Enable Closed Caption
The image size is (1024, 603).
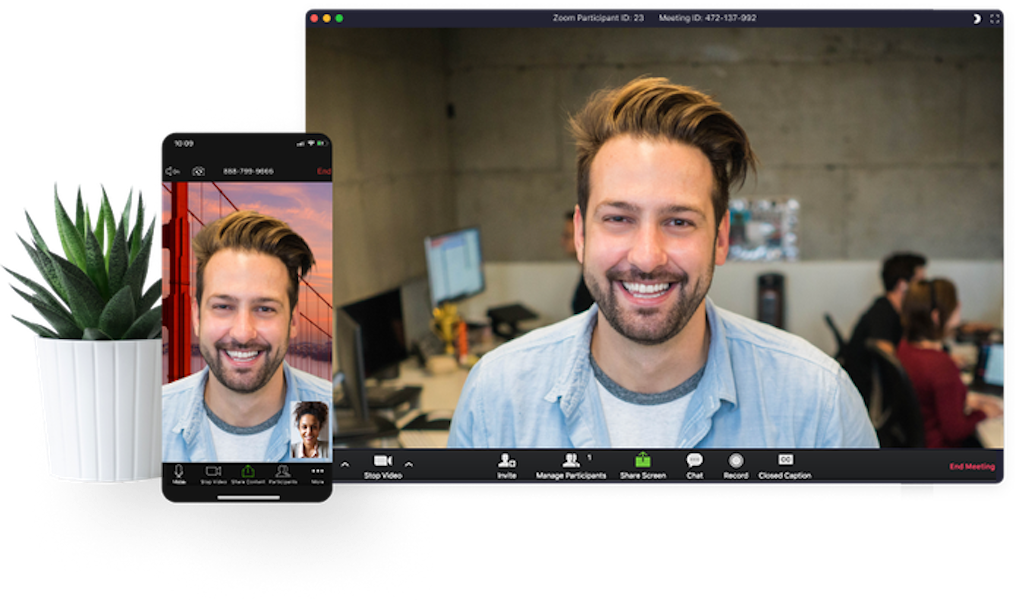click(784, 461)
